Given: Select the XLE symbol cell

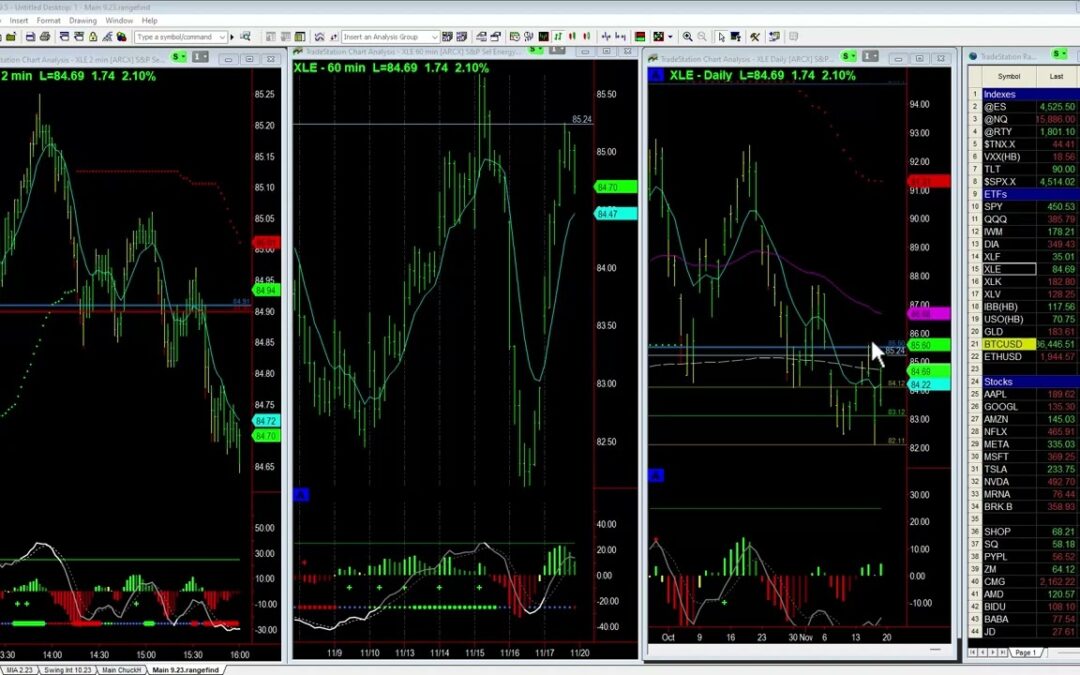Looking at the screenshot, I should (1008, 269).
